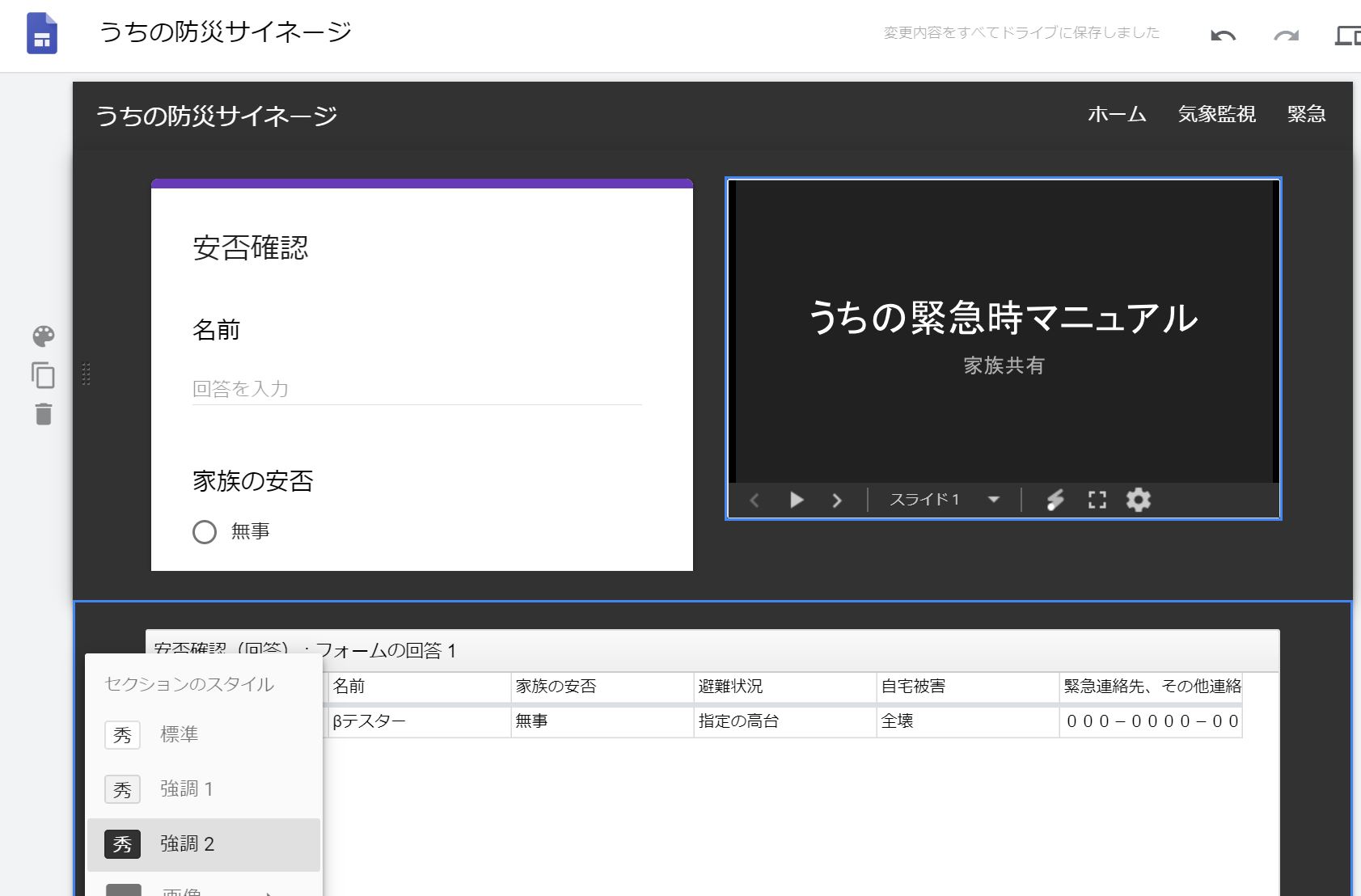Choose 強調 1 section style
This screenshot has height=896, width=1361.
pos(186,789)
